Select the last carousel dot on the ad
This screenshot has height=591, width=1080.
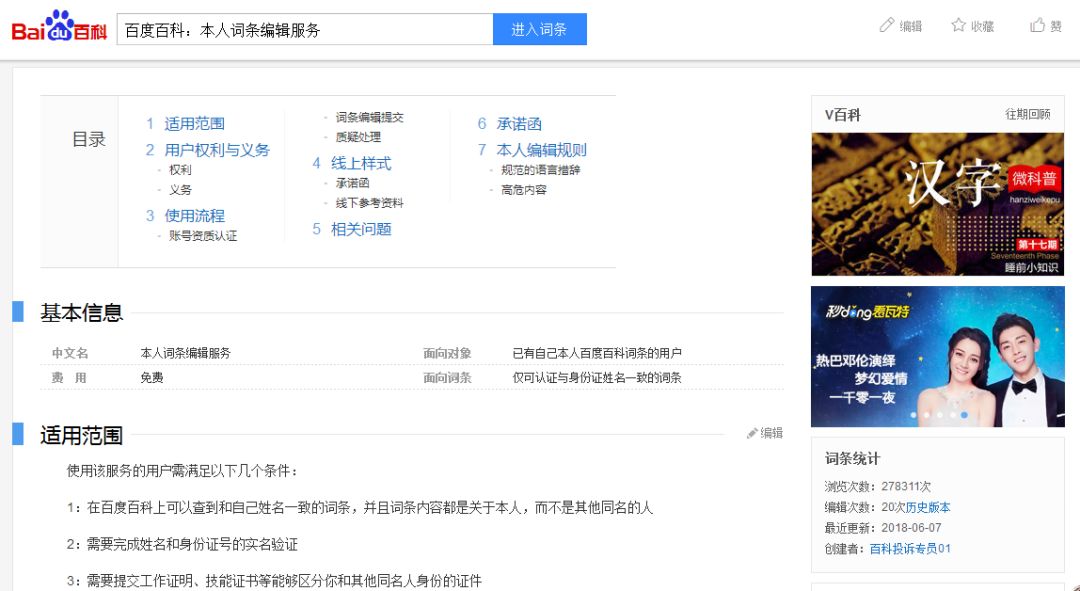[964, 415]
